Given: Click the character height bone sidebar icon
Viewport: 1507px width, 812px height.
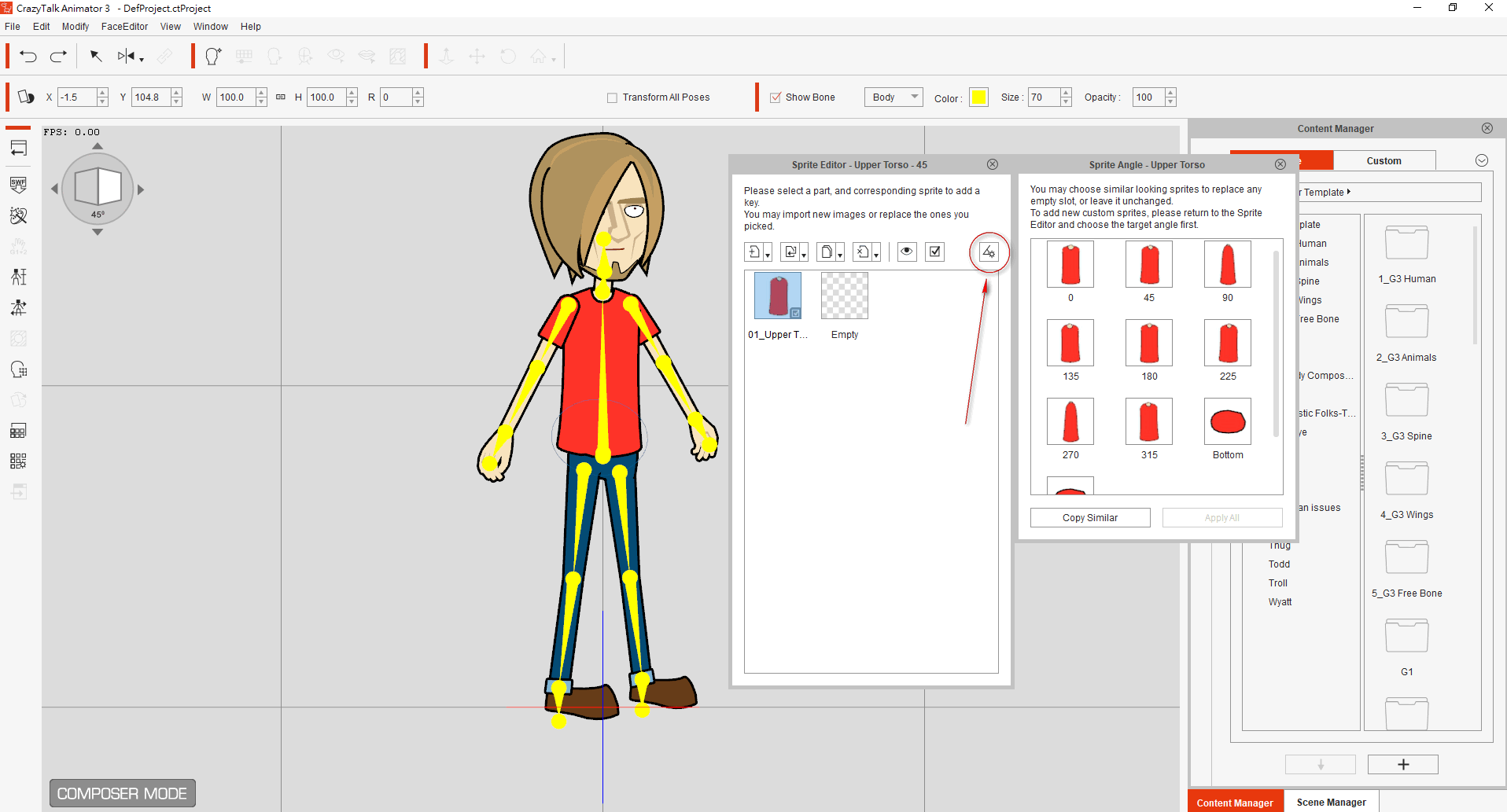Looking at the screenshot, I should [x=19, y=277].
